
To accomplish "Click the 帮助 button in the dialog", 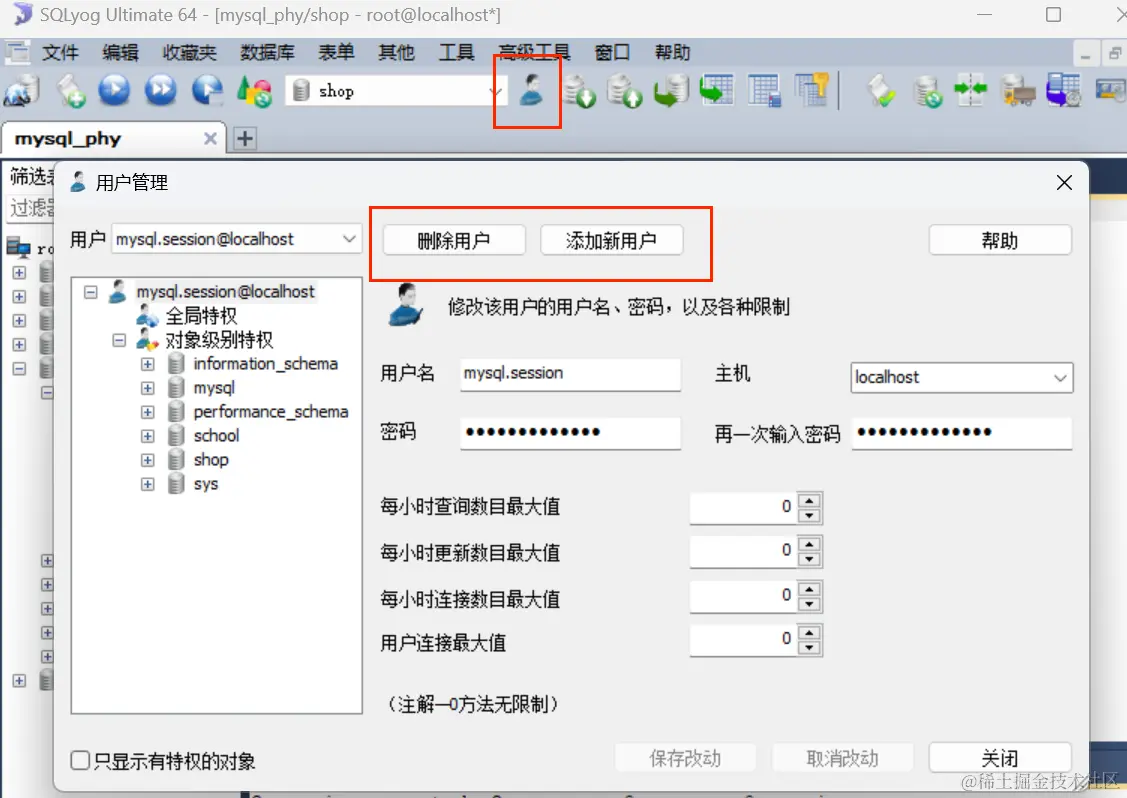I will coord(1000,240).
